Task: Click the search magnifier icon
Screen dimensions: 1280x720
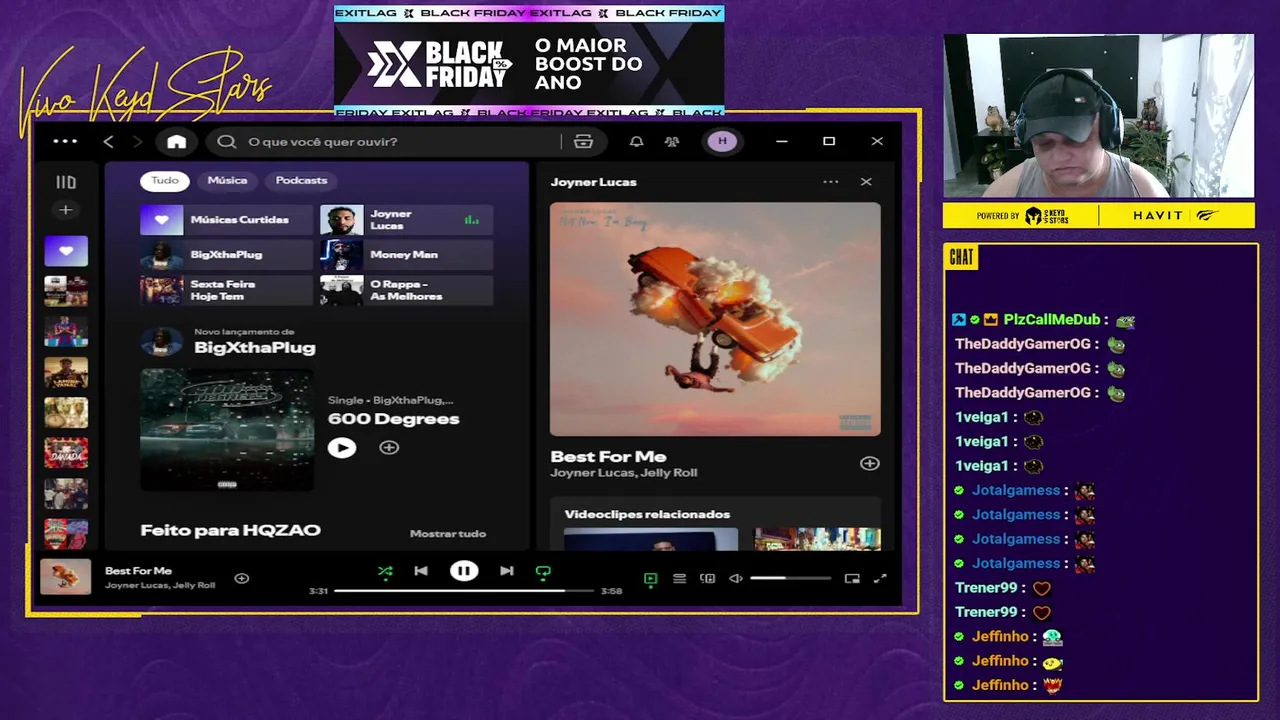Action: pos(227,142)
